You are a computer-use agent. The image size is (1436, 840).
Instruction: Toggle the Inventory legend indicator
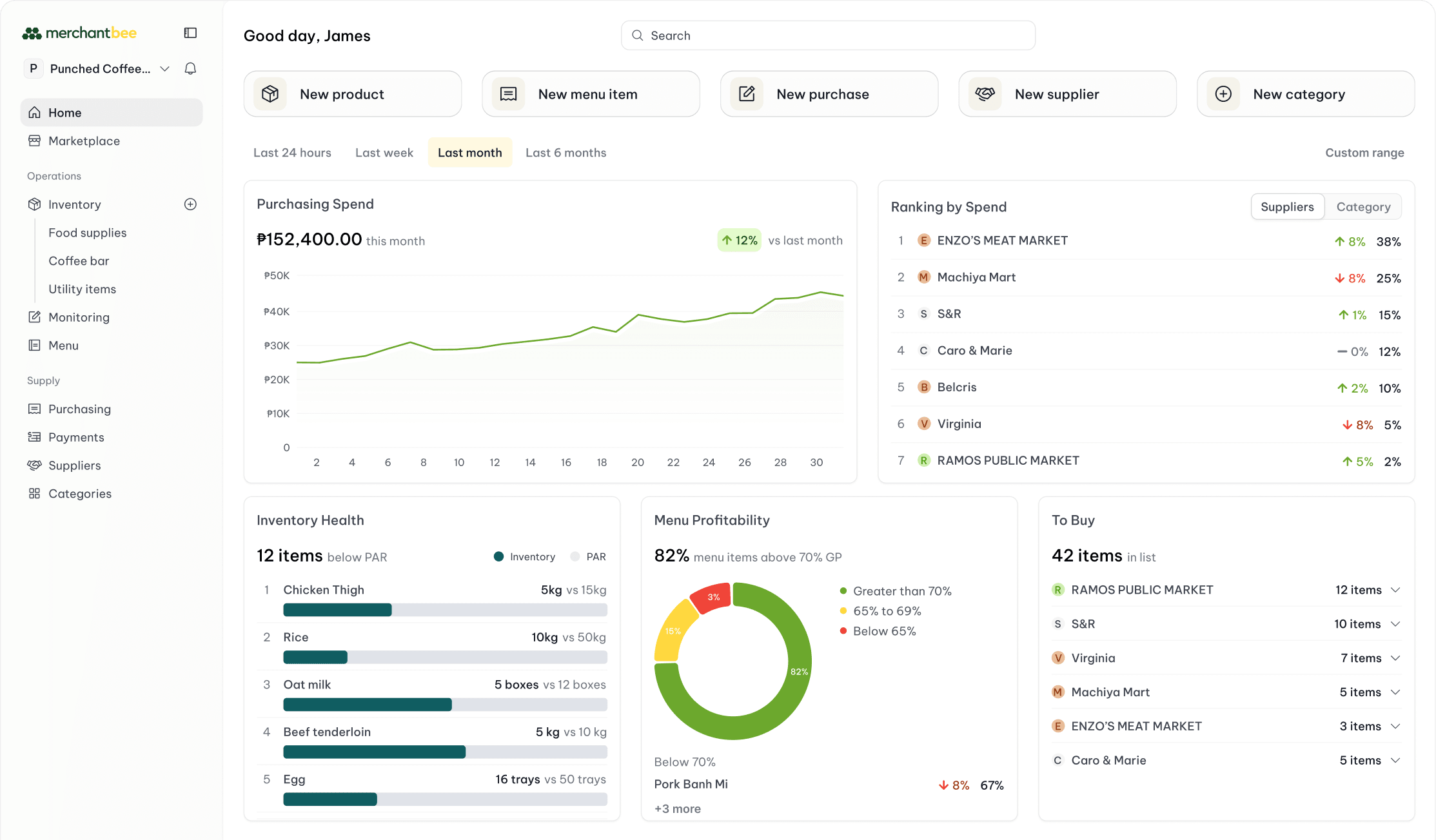498,556
